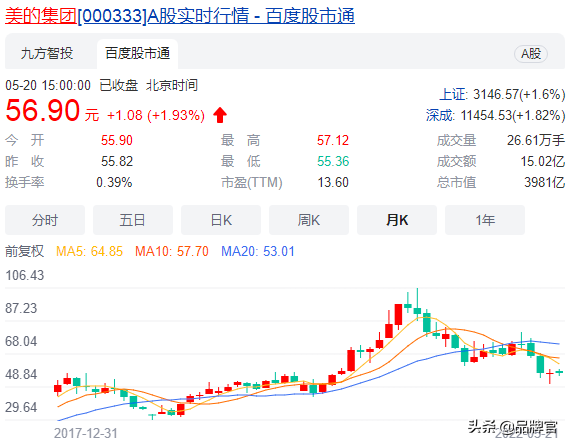Select the 周K chart tab
This screenshot has height=446, width=570.
coord(309,220)
